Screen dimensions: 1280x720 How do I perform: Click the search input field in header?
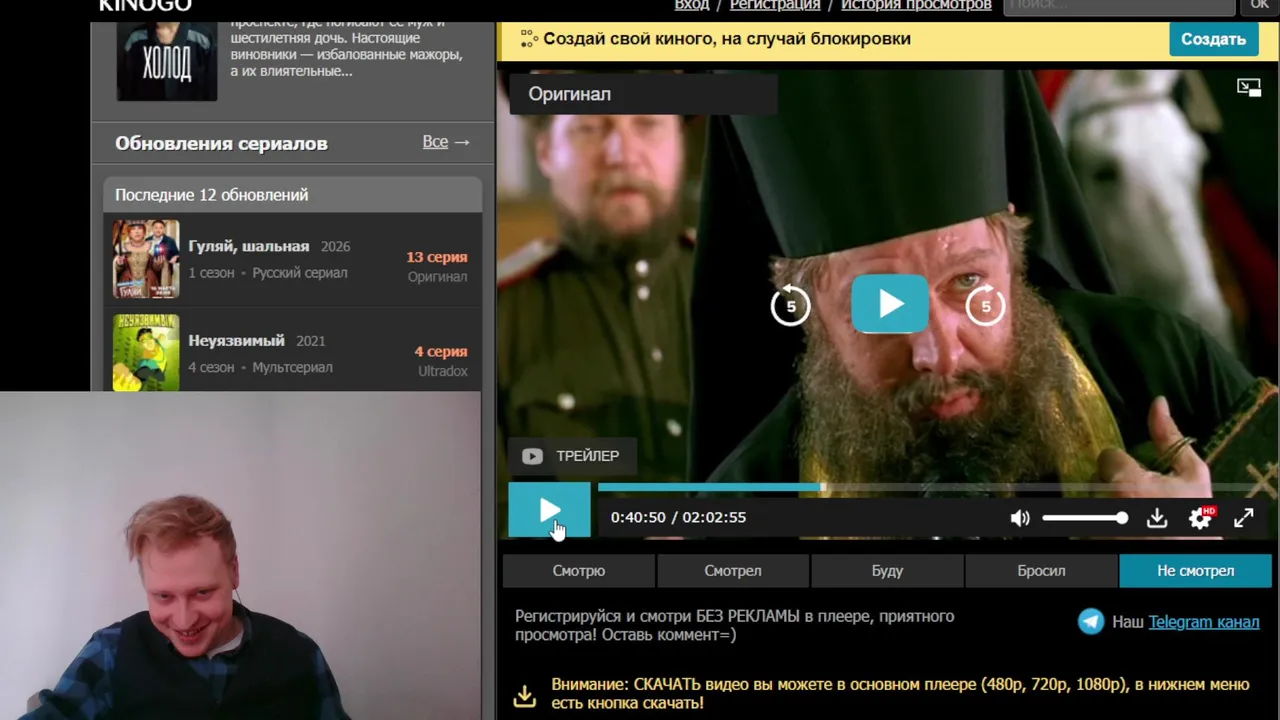tap(1119, 6)
